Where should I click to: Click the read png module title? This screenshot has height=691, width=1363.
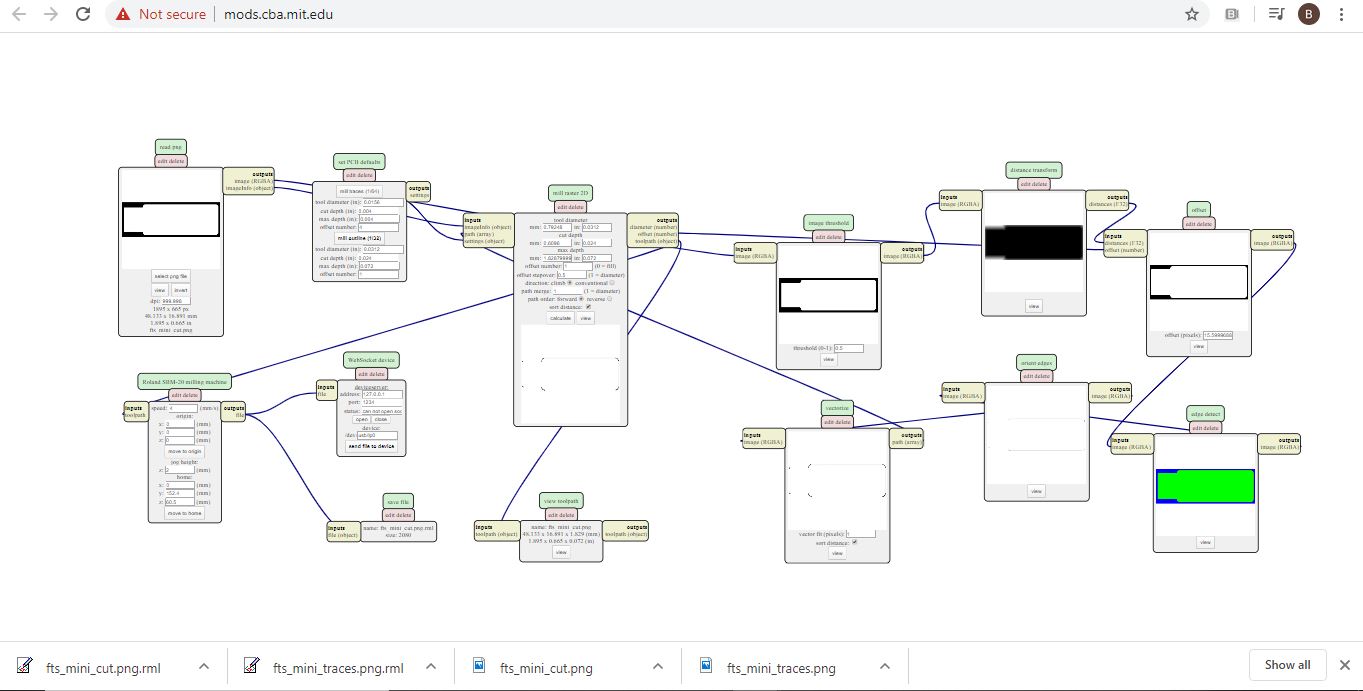tap(171, 147)
